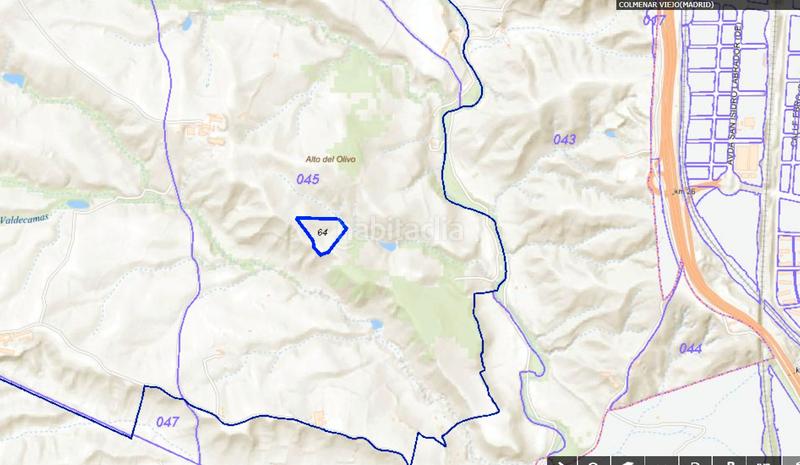Viewport: 800px width, 465px height.
Task: Click the pond icon above Valdecamas label
Action: pyautogui.click(x=78, y=205)
